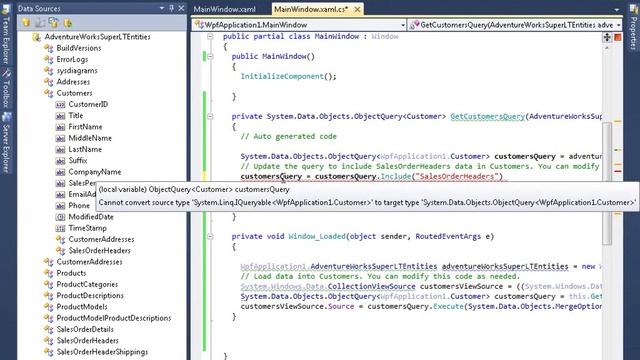Click the code editor vertical scrollbar thumb
This screenshot has width=640, height=360.
pyautogui.click(x=607, y=184)
